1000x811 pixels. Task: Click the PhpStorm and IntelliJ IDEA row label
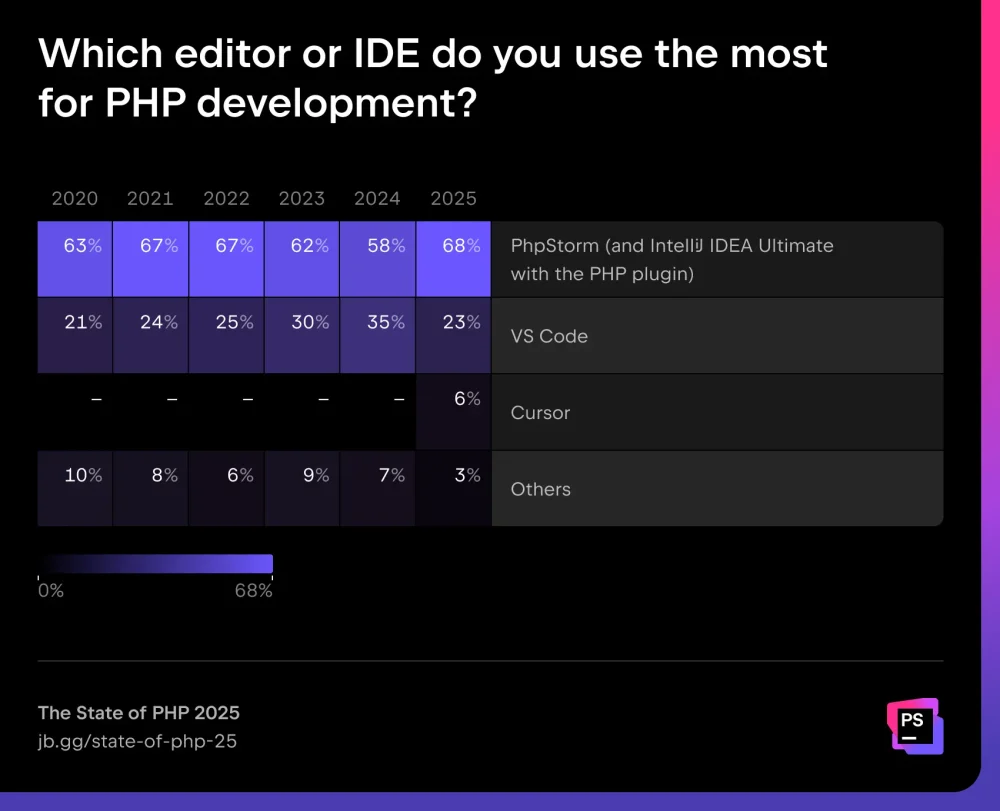(x=671, y=259)
